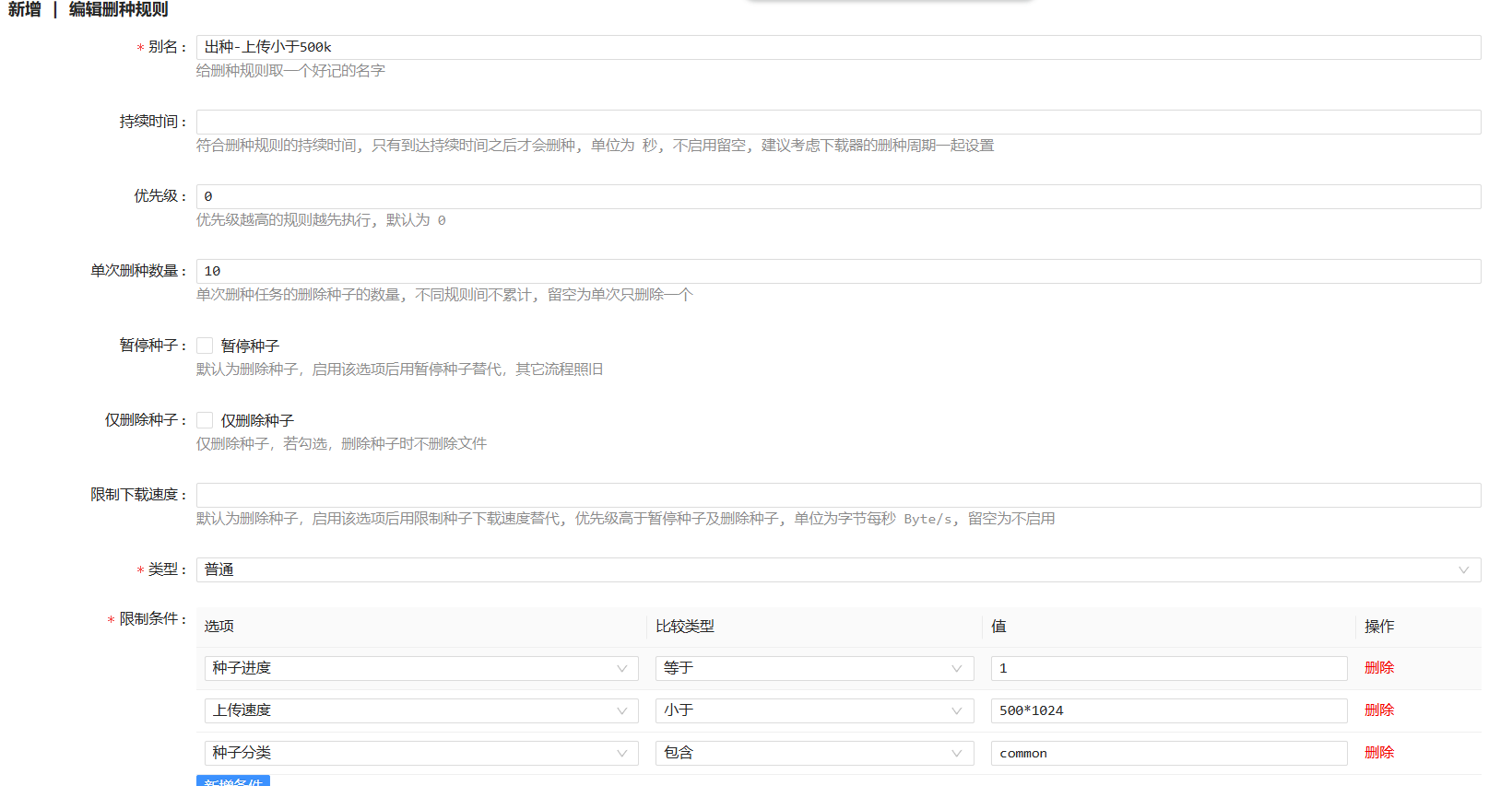This screenshot has width=1512, height=786.
Task: Click the 种子进度 row value field
Action: [1168, 668]
